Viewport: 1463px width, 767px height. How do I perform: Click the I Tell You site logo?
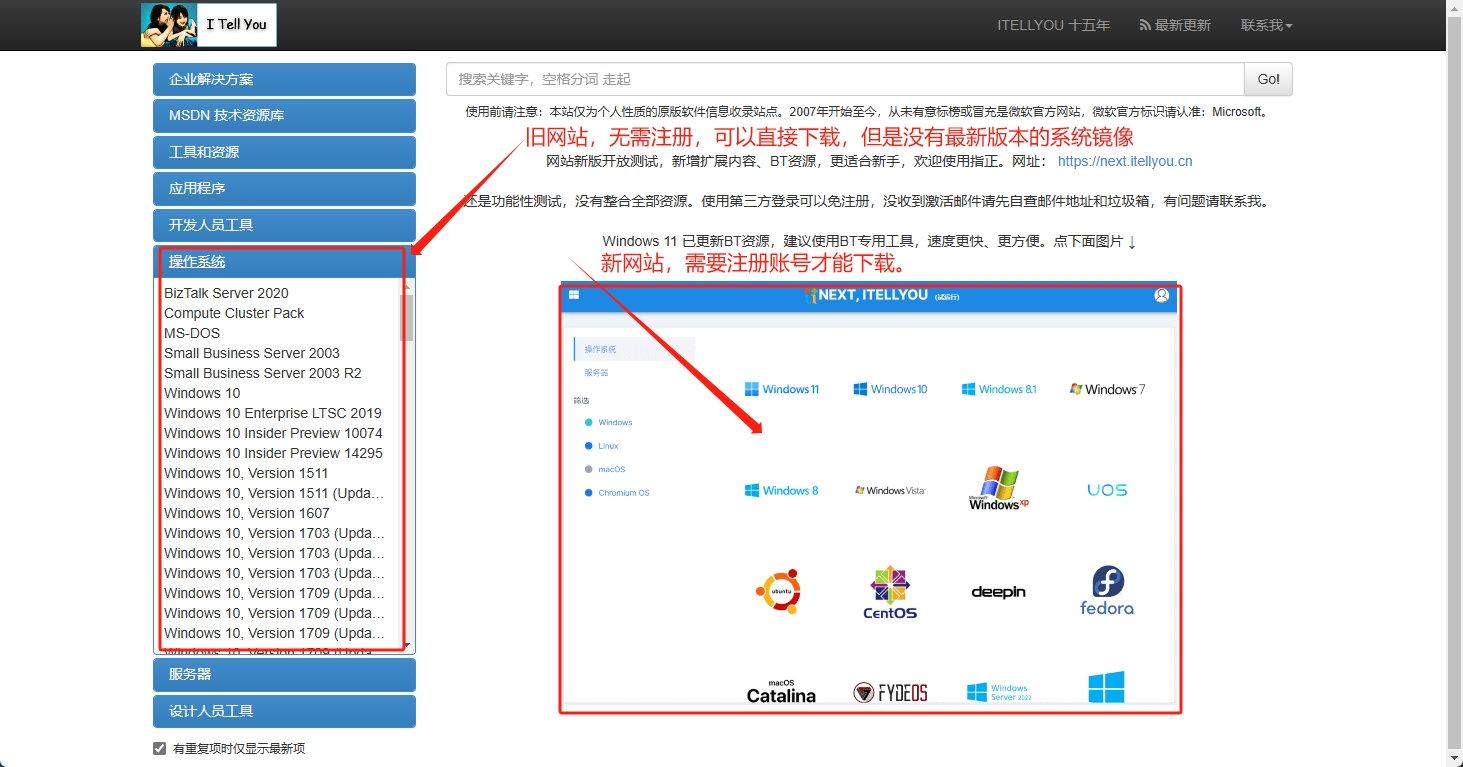pyautogui.click(x=208, y=25)
